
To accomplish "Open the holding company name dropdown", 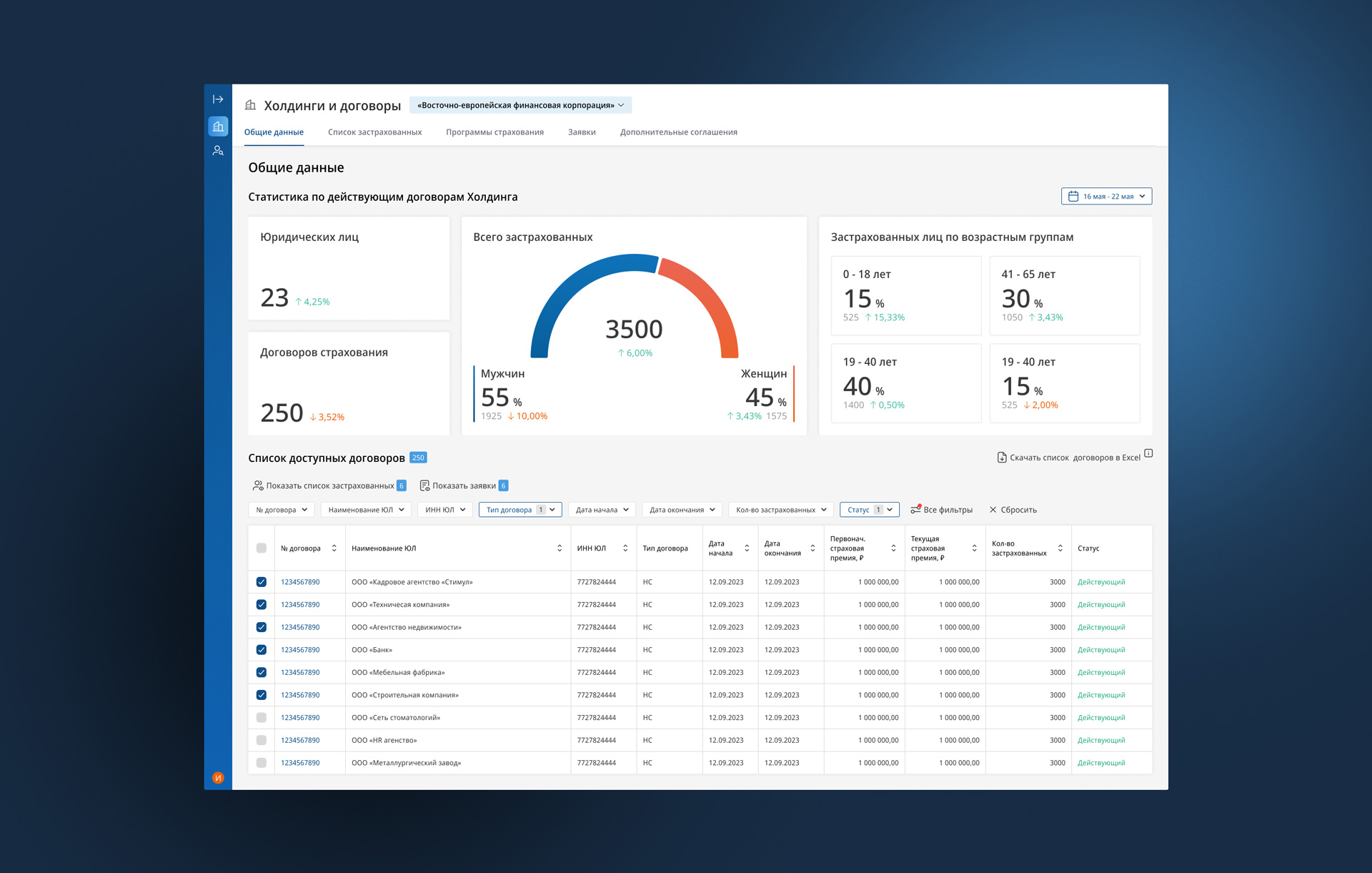I will pyautogui.click(x=520, y=105).
